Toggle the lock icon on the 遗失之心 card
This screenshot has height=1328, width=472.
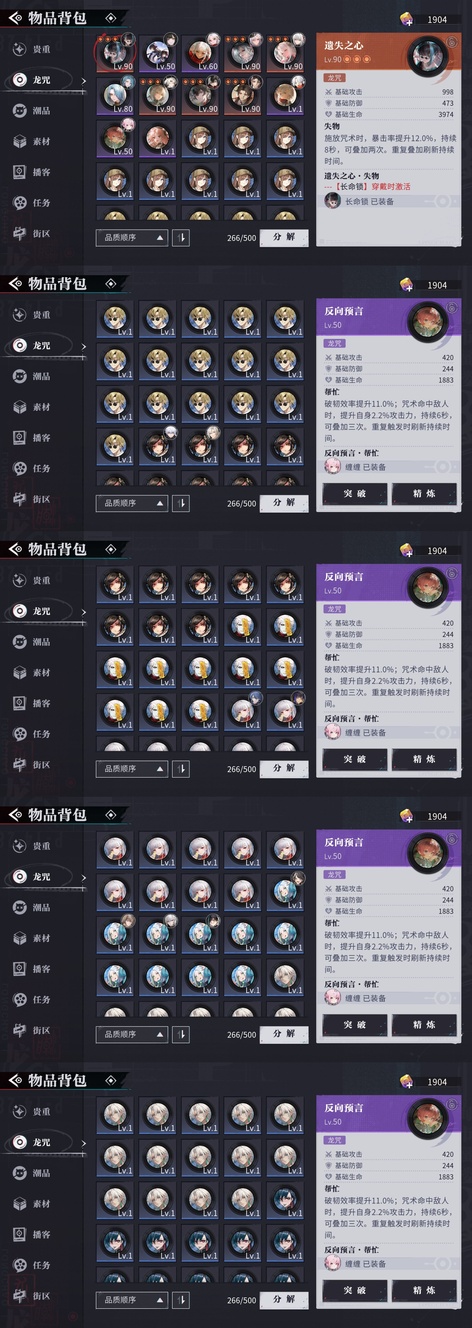coord(452,42)
